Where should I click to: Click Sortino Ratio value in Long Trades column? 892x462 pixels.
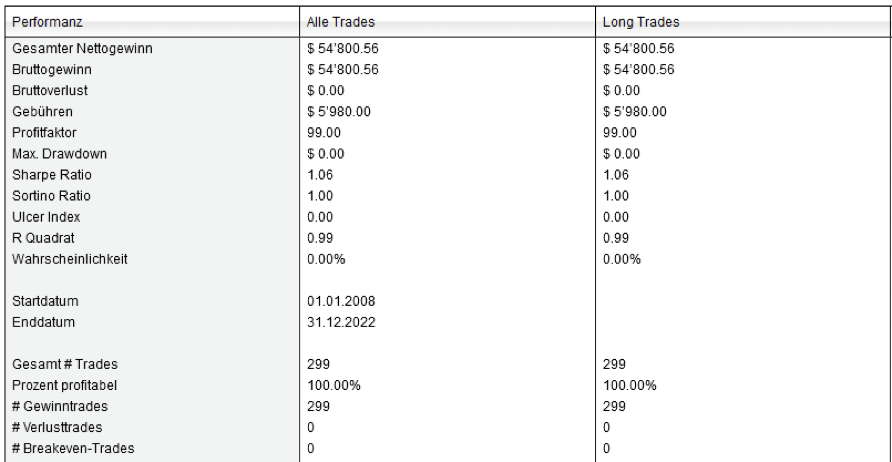click(617, 196)
